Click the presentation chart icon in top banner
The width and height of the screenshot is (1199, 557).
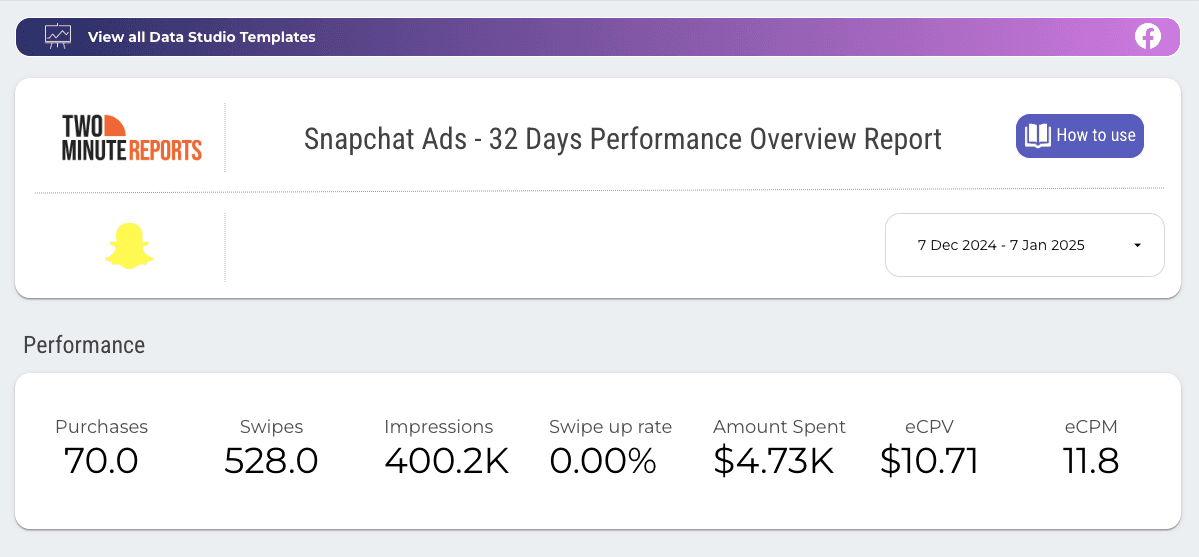click(x=58, y=36)
